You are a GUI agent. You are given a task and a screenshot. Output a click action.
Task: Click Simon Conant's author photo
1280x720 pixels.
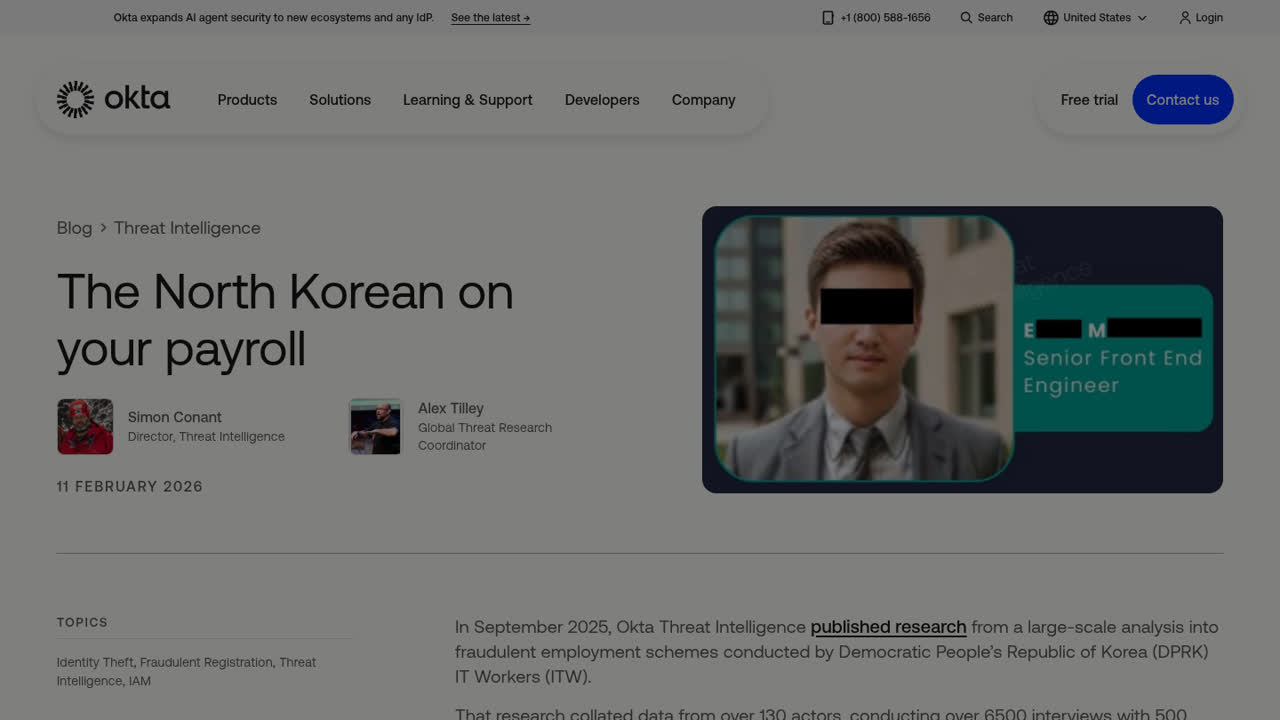tap(85, 426)
